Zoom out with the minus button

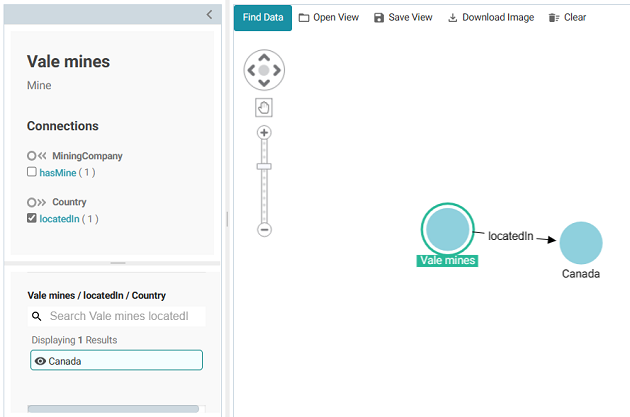point(264,230)
